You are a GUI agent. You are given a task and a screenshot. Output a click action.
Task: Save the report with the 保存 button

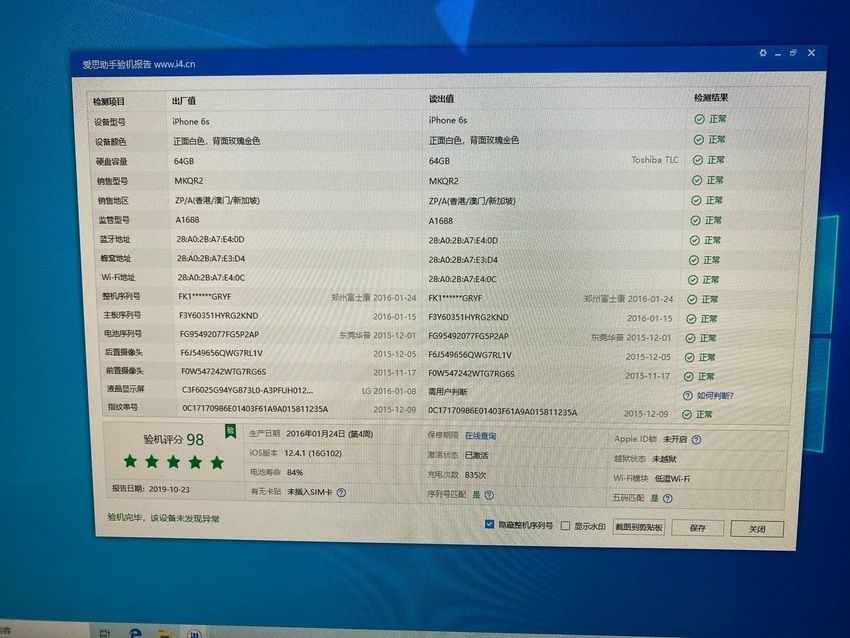coord(698,528)
